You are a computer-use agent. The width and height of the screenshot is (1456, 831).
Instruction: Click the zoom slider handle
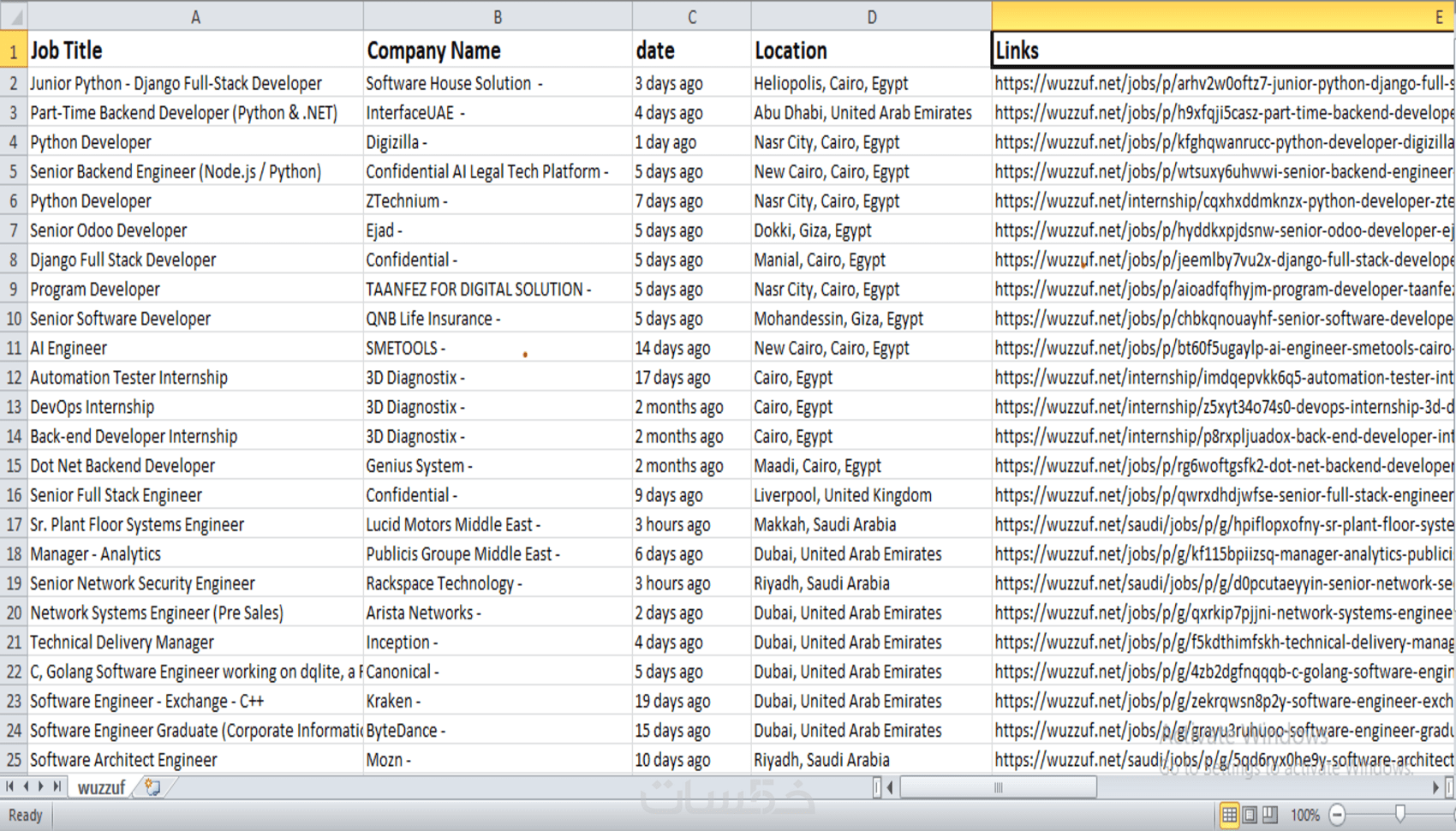[x=1400, y=815]
